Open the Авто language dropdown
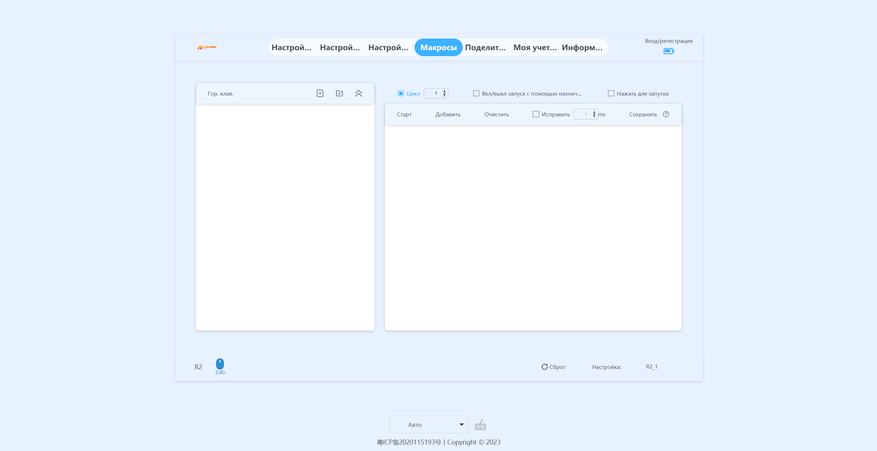 [430, 425]
